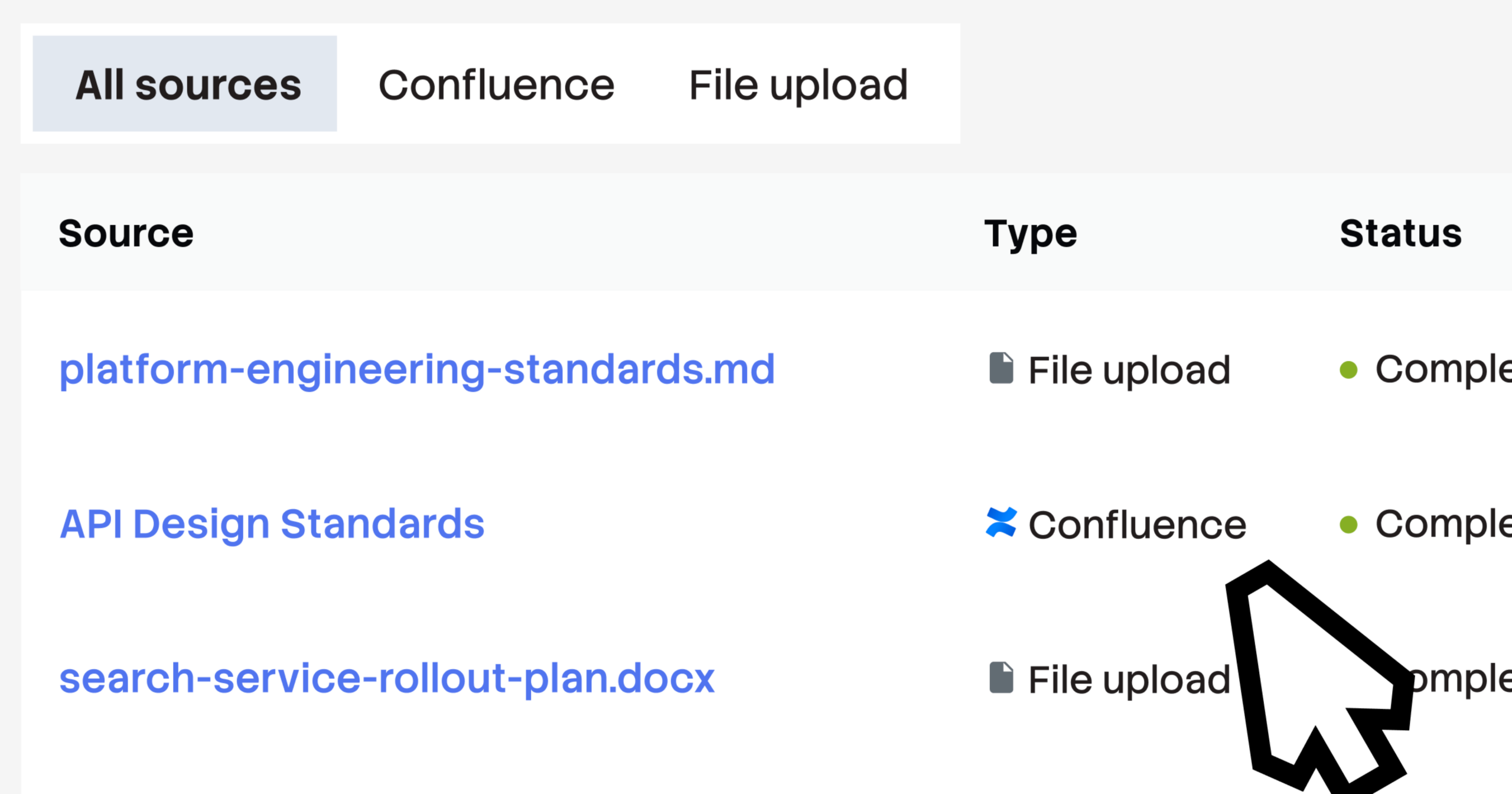Click green status dot for API Design Standards

pyautogui.click(x=1348, y=525)
